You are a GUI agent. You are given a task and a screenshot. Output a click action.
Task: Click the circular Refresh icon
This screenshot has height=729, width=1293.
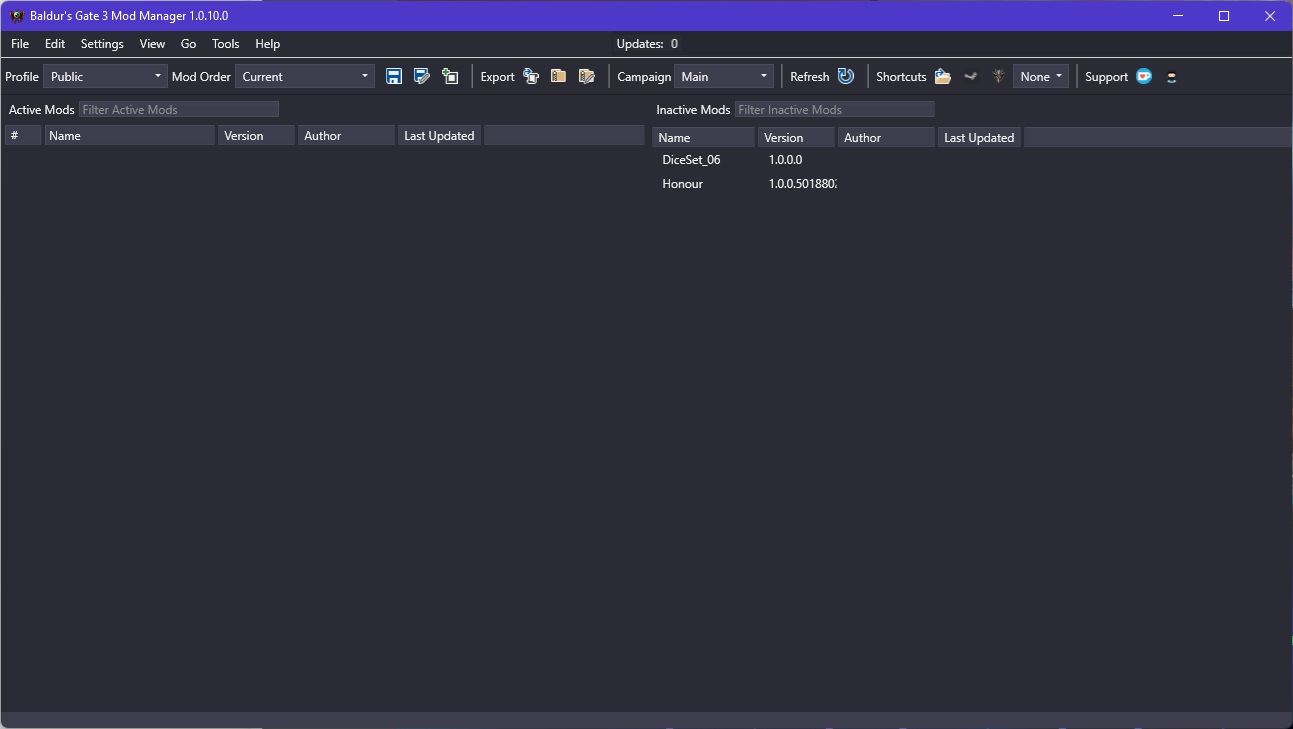(846, 76)
